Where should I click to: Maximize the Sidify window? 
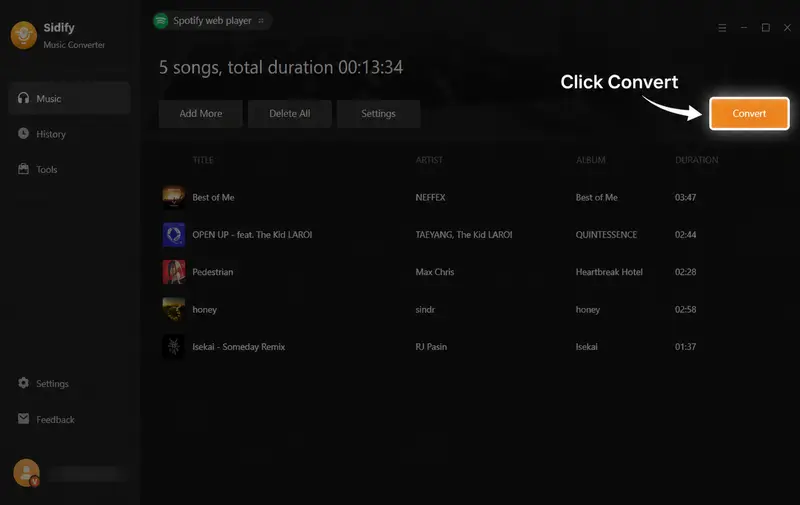pyautogui.click(x=766, y=28)
